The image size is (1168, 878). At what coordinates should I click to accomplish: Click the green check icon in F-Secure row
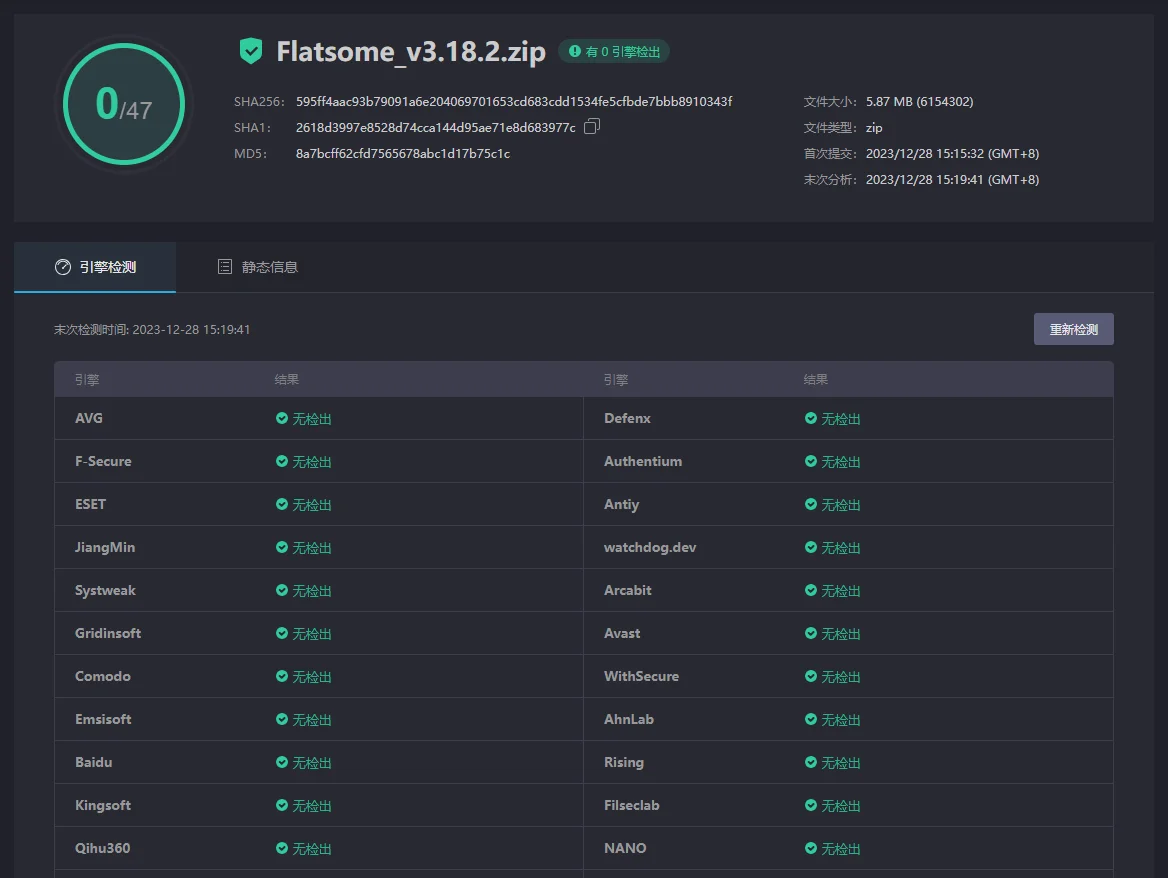point(282,461)
